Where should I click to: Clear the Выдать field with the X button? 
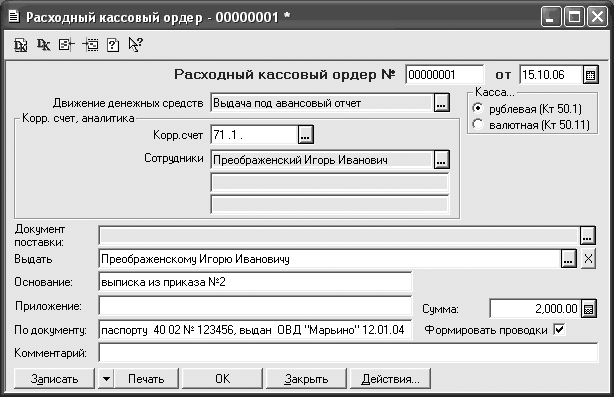pos(588,259)
